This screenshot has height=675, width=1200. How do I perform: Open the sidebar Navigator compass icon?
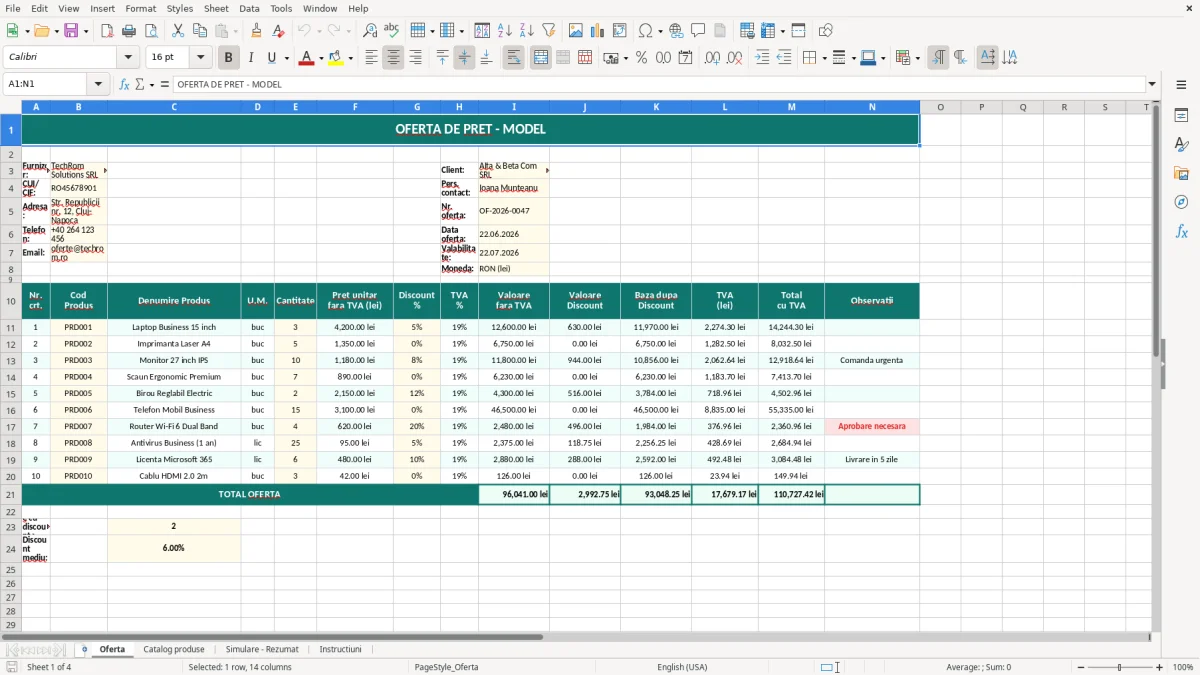(x=1181, y=202)
